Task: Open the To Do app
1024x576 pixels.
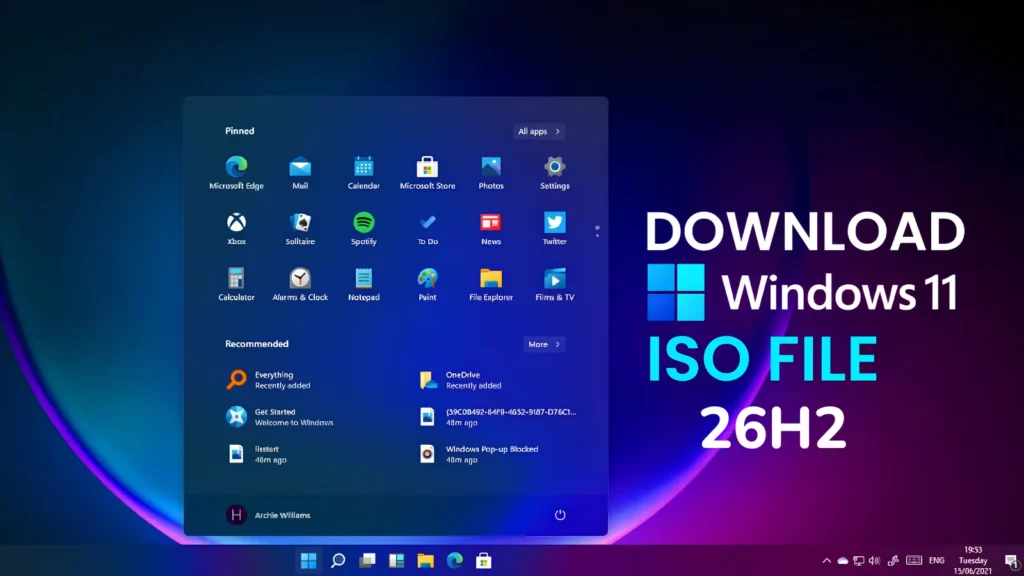Action: [427, 229]
